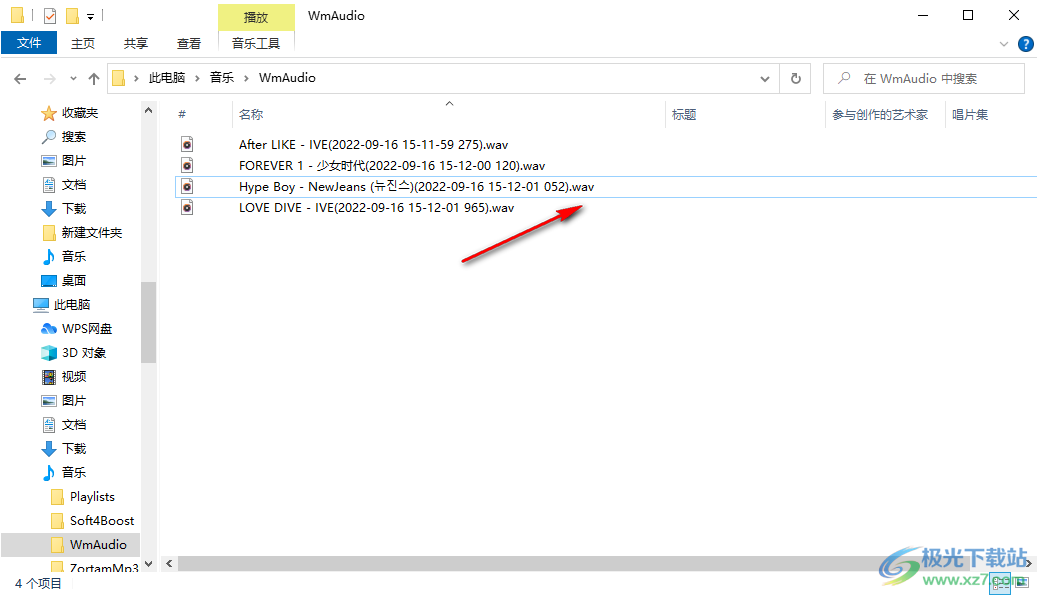
Task: Click the sidebar scroll down arrow
Action: pyautogui.click(x=148, y=564)
